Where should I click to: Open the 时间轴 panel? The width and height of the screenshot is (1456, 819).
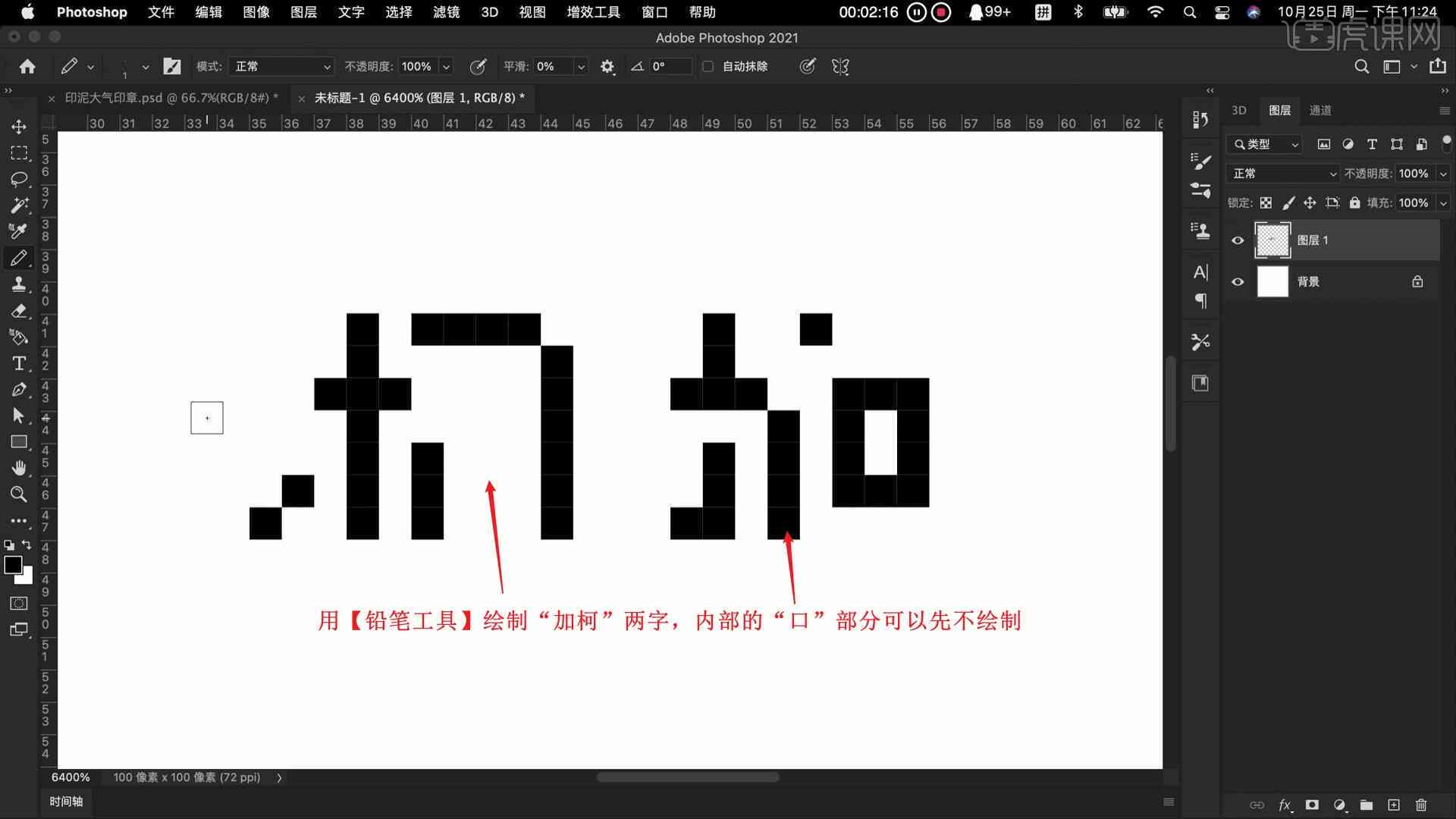pyautogui.click(x=66, y=802)
